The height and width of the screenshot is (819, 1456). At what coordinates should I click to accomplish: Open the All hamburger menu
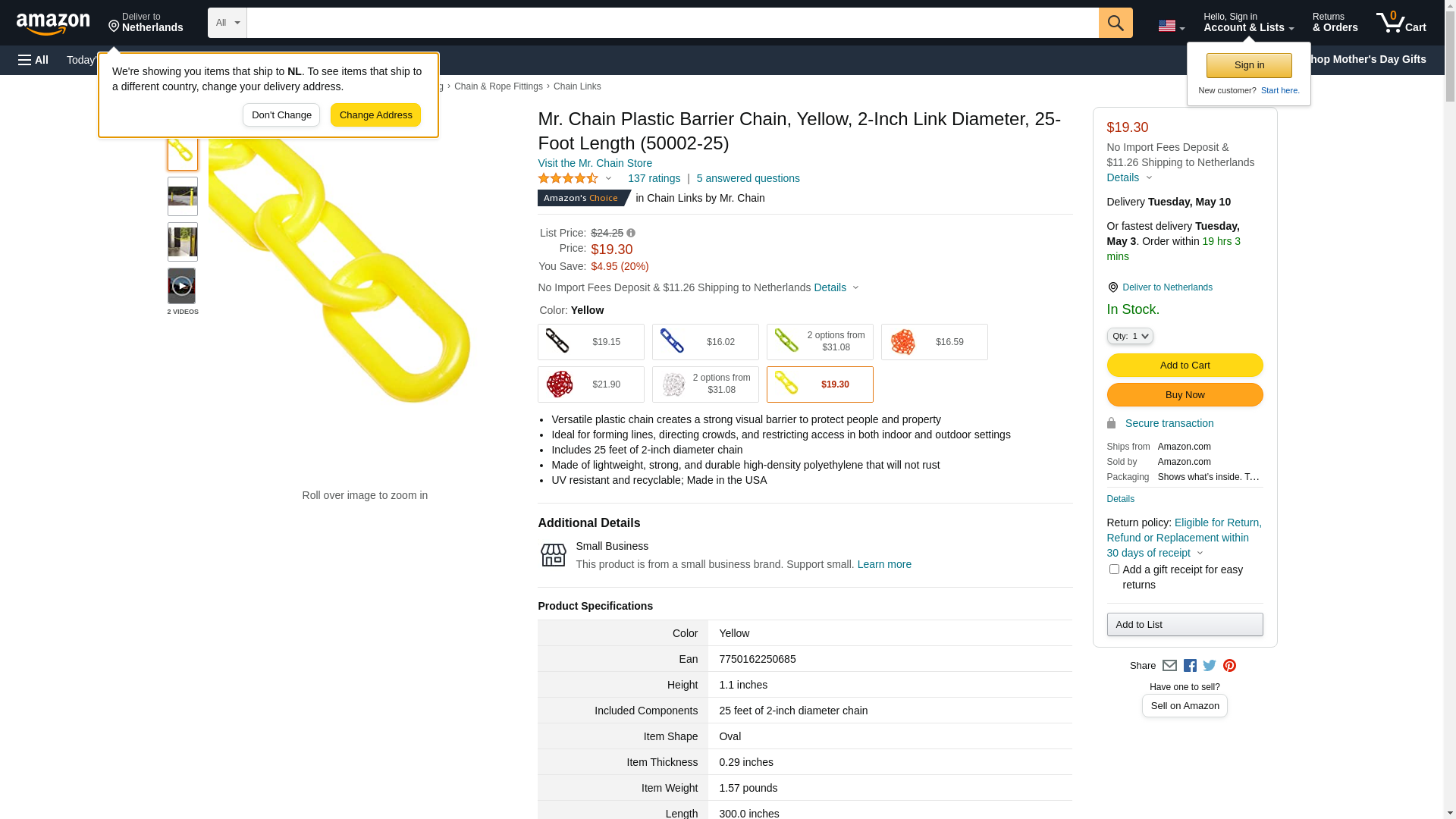click(33, 60)
